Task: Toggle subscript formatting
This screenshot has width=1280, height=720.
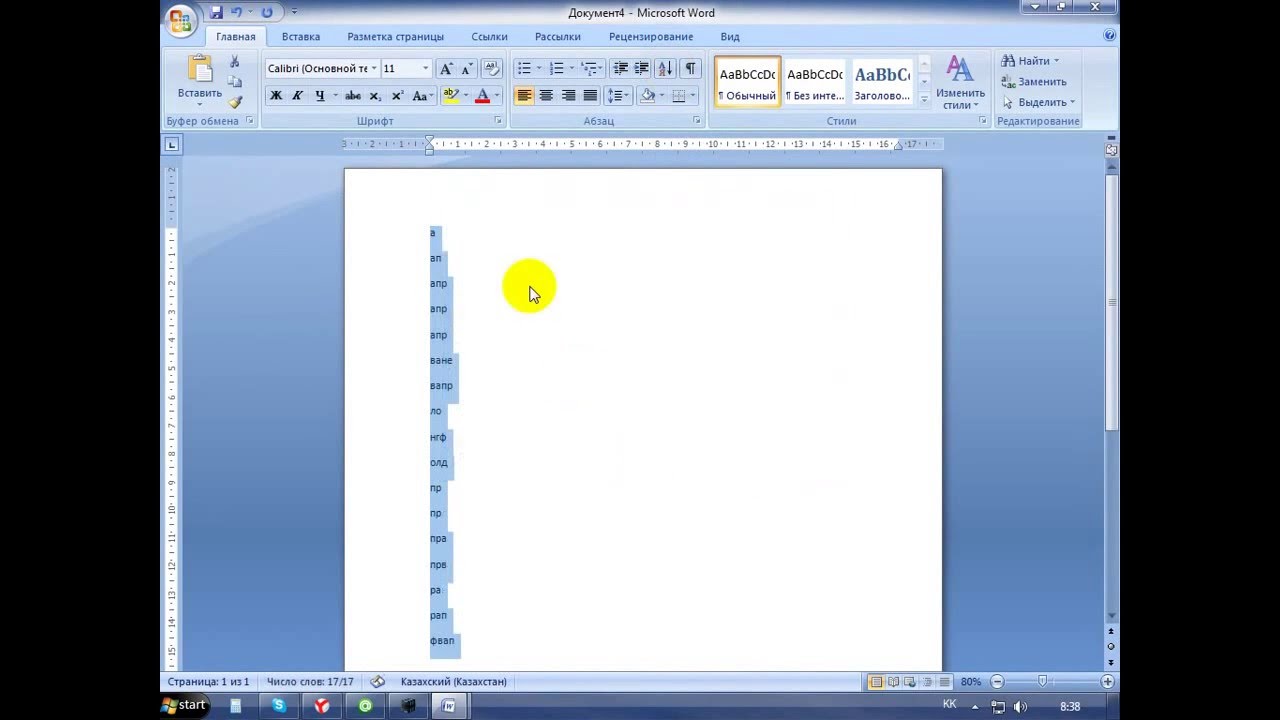Action: (x=375, y=96)
